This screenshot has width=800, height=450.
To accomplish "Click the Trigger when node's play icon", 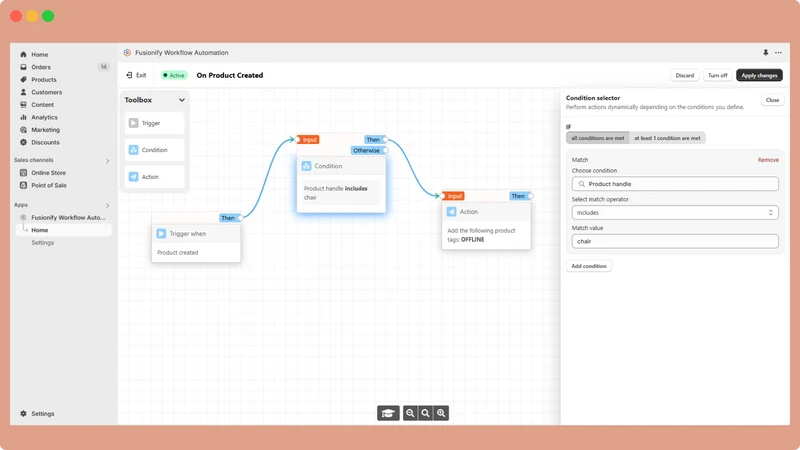I will [161, 234].
